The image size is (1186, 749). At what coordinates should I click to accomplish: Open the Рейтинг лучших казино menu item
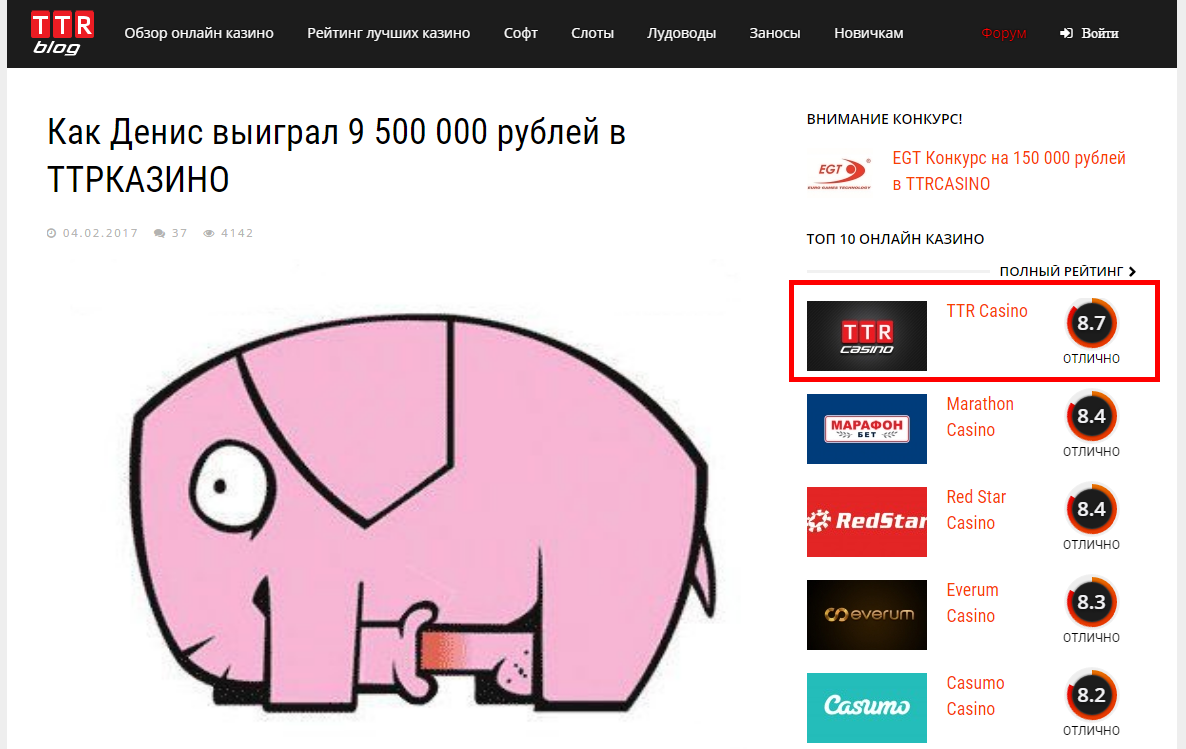[389, 33]
